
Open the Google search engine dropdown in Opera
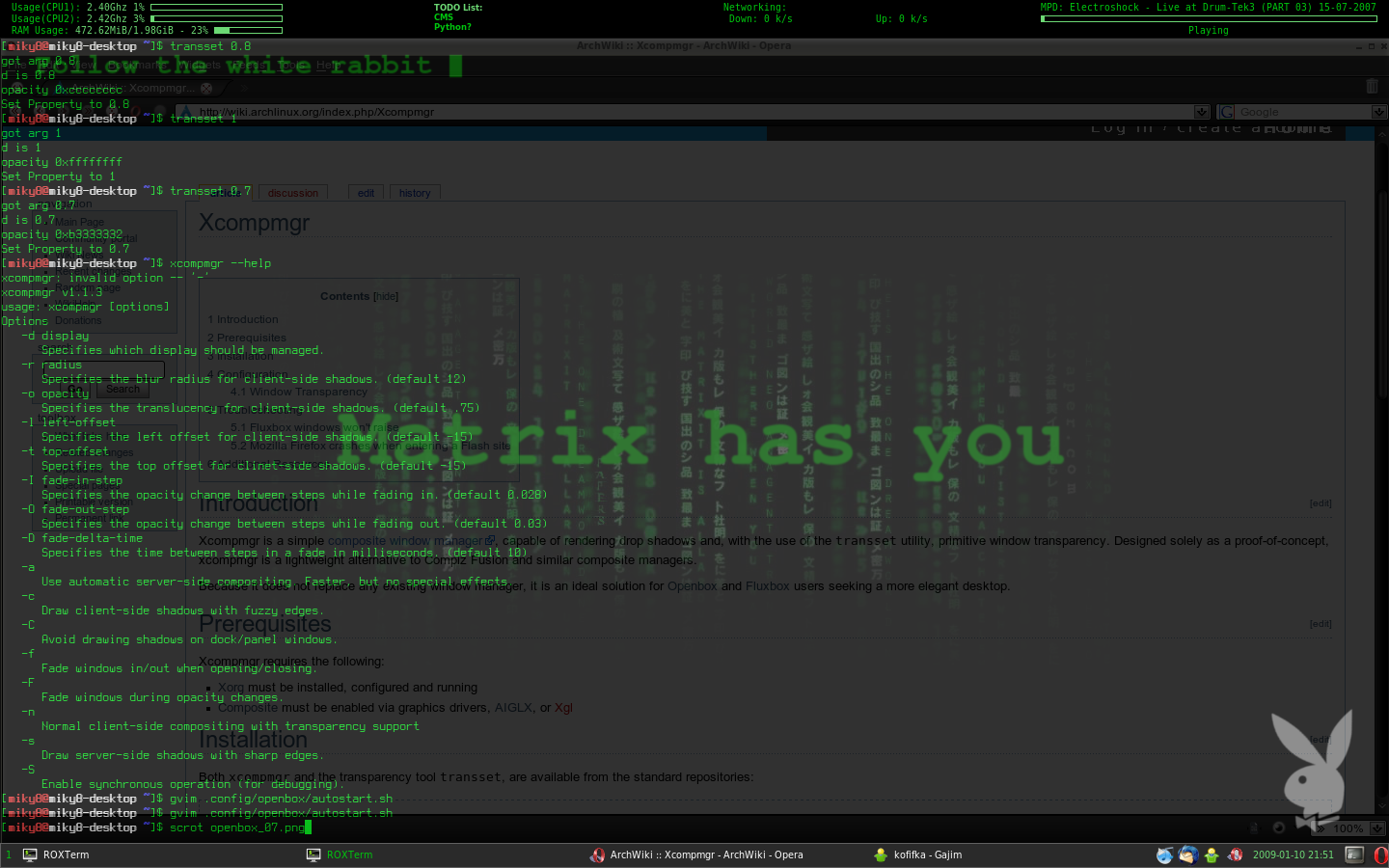tap(1378, 112)
